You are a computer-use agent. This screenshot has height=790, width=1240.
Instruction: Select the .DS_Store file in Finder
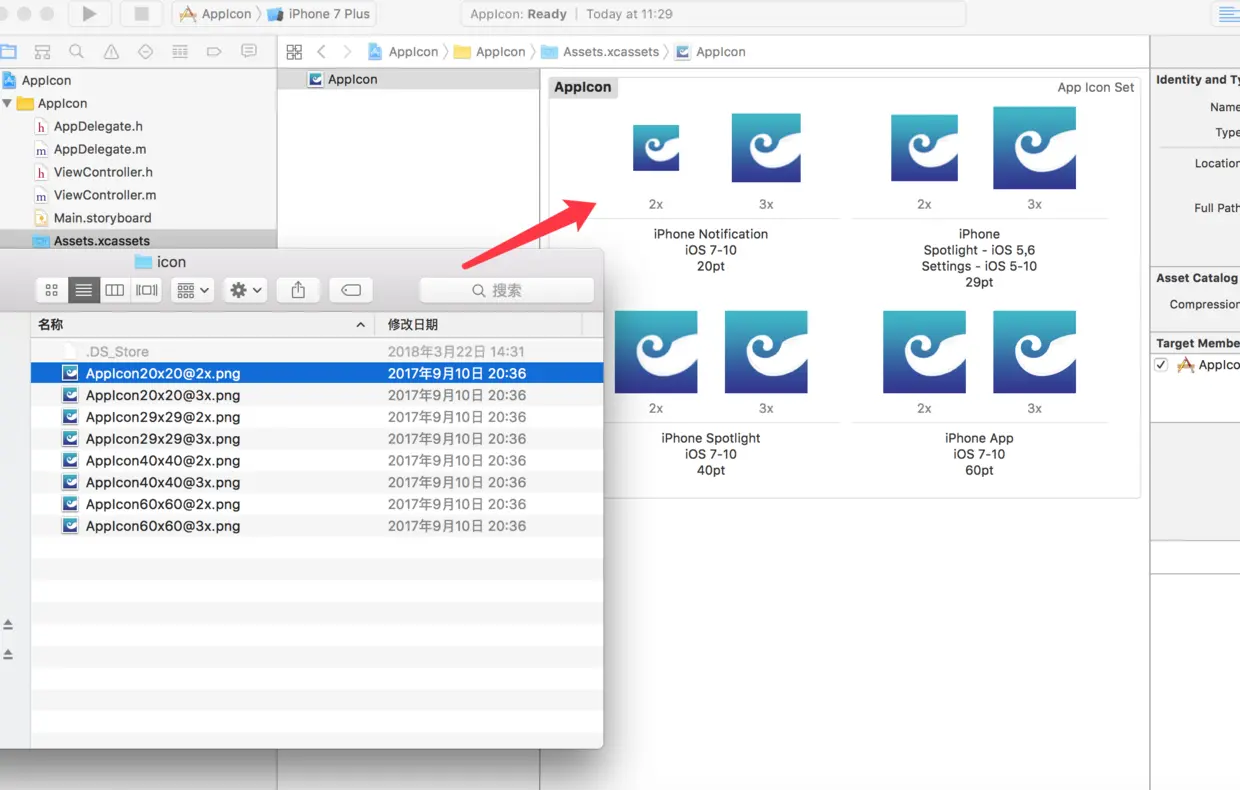[317, 351]
